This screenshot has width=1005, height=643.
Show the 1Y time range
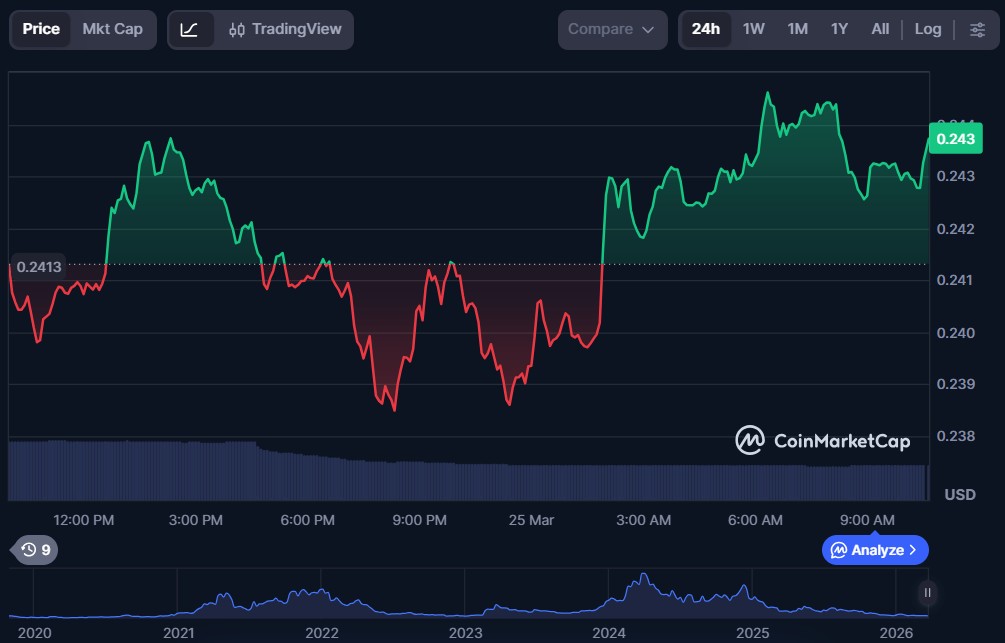(x=839, y=30)
